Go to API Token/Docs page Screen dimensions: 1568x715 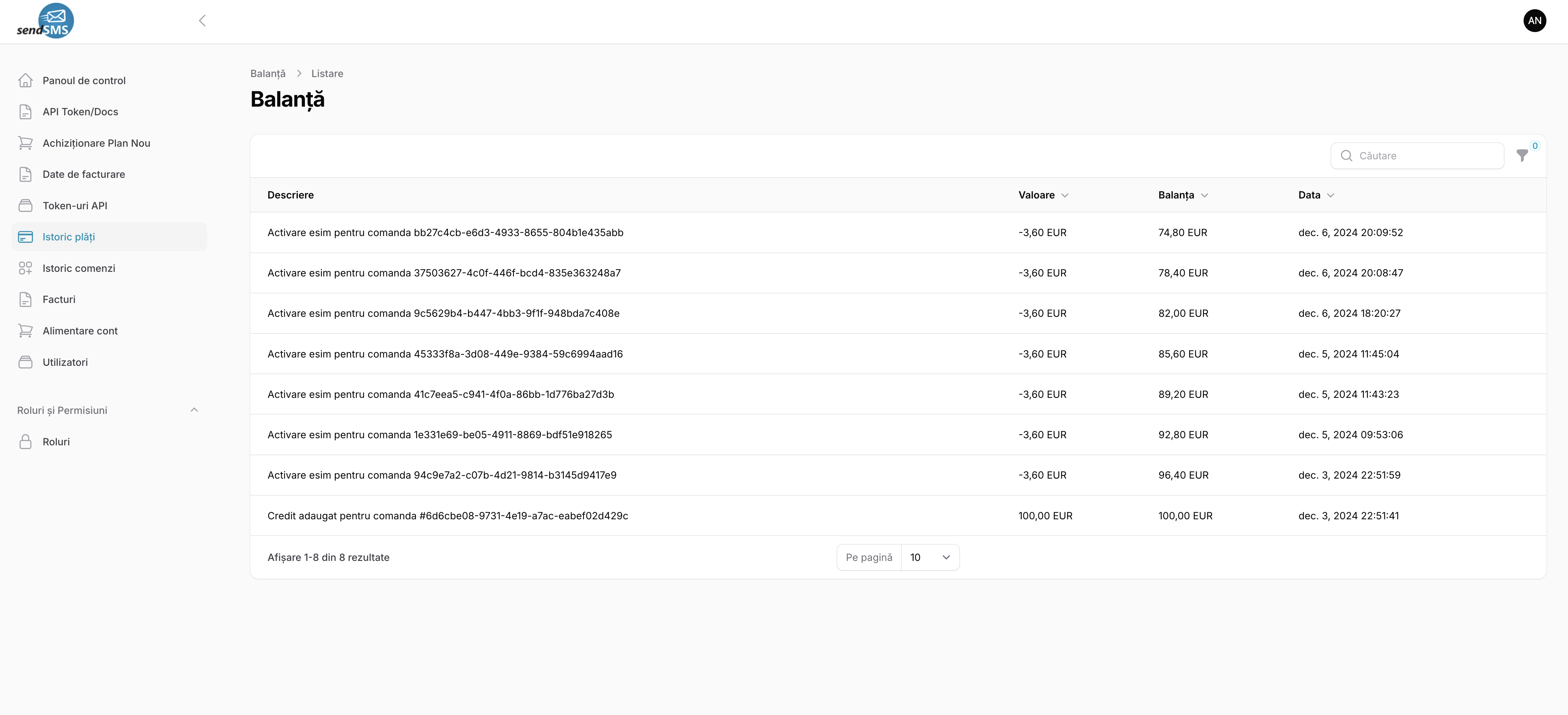coord(109,112)
